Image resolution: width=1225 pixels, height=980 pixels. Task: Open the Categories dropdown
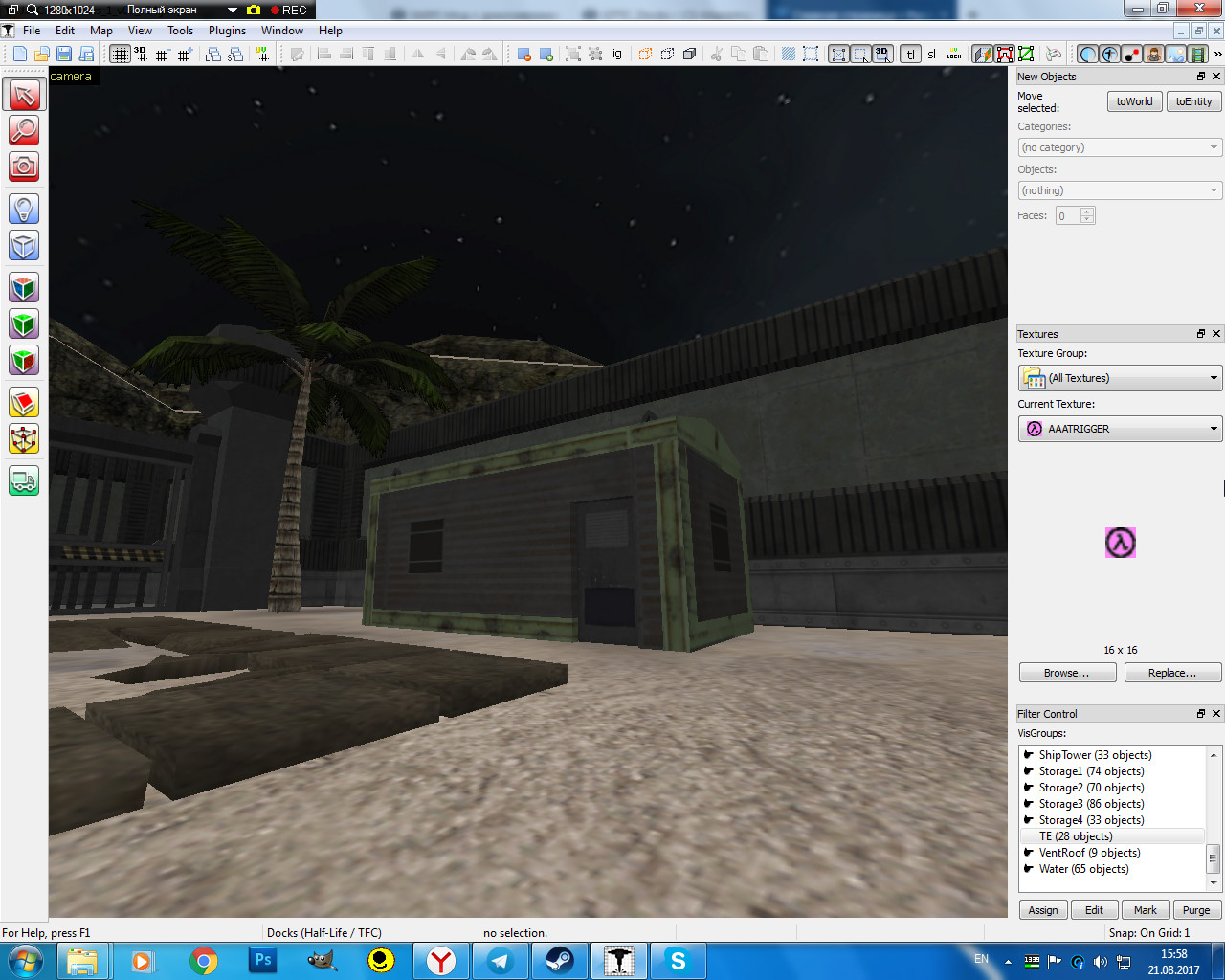coord(1120,147)
